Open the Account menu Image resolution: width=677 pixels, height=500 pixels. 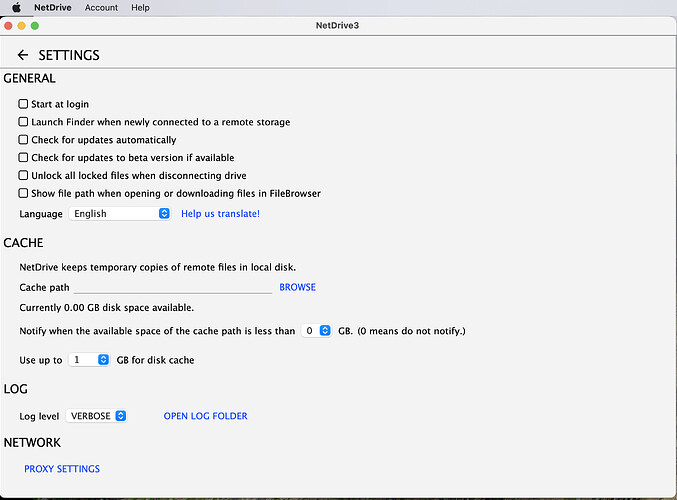pyautogui.click(x=101, y=7)
